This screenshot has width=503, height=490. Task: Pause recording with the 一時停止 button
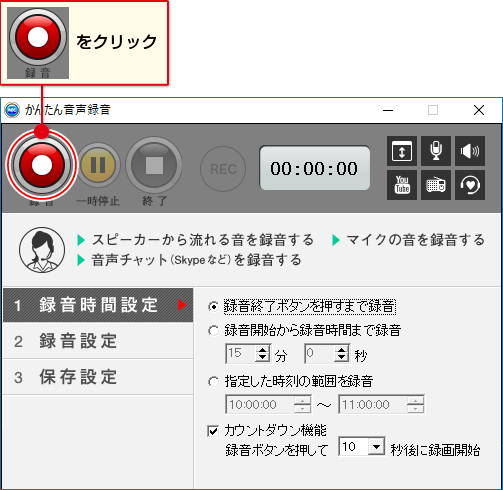[x=98, y=165]
